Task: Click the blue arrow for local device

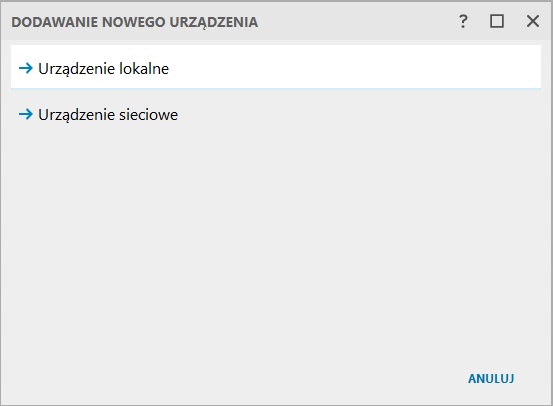Action: click(x=26, y=68)
